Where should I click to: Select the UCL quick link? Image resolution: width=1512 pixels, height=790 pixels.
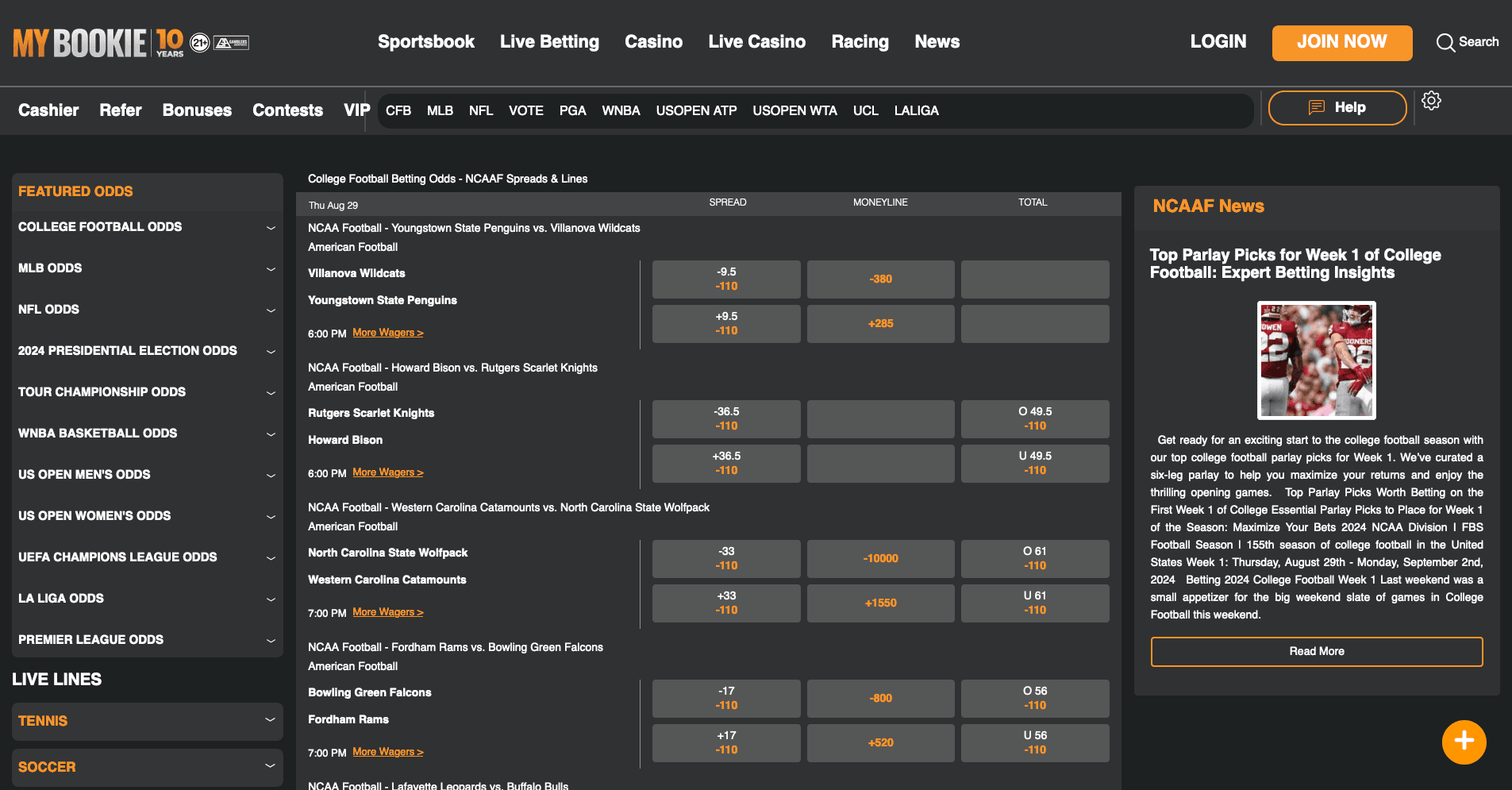point(865,111)
